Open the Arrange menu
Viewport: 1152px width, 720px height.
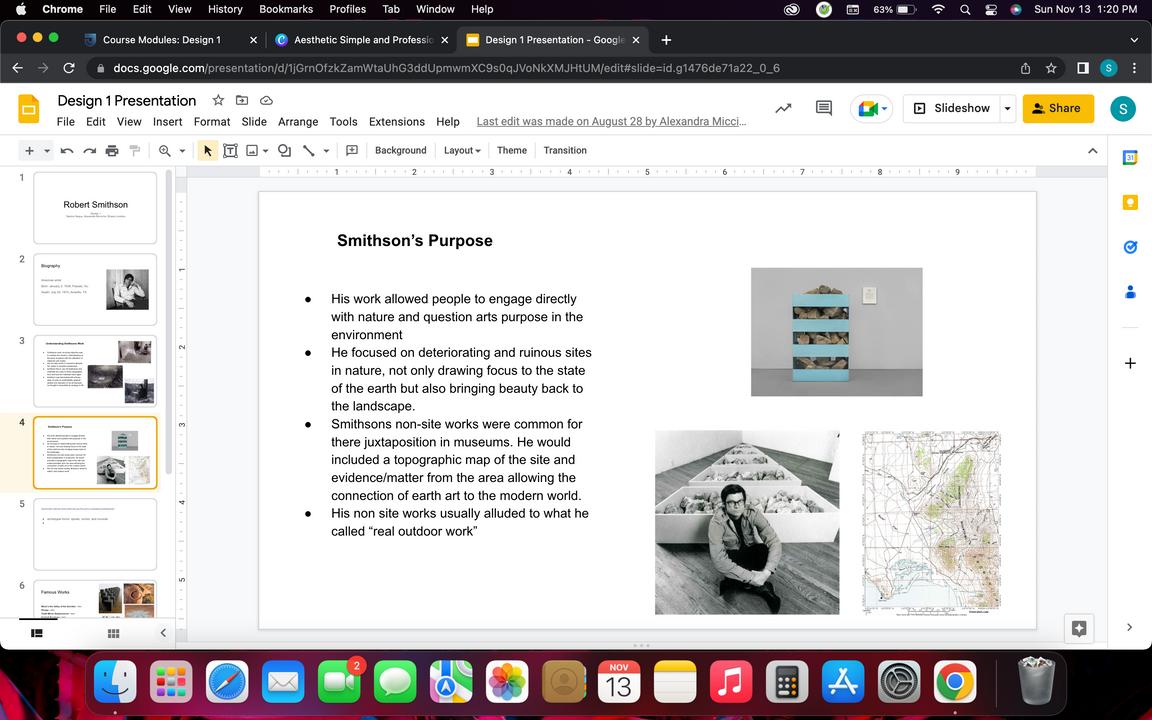297,122
